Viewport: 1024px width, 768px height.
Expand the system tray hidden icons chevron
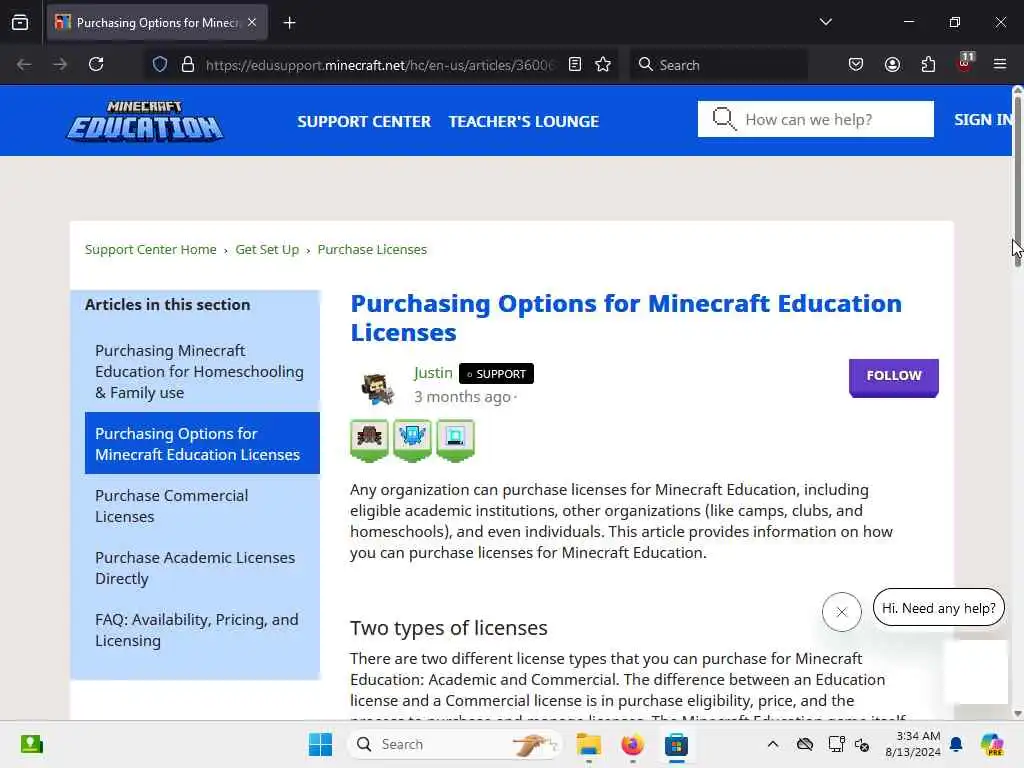click(773, 744)
